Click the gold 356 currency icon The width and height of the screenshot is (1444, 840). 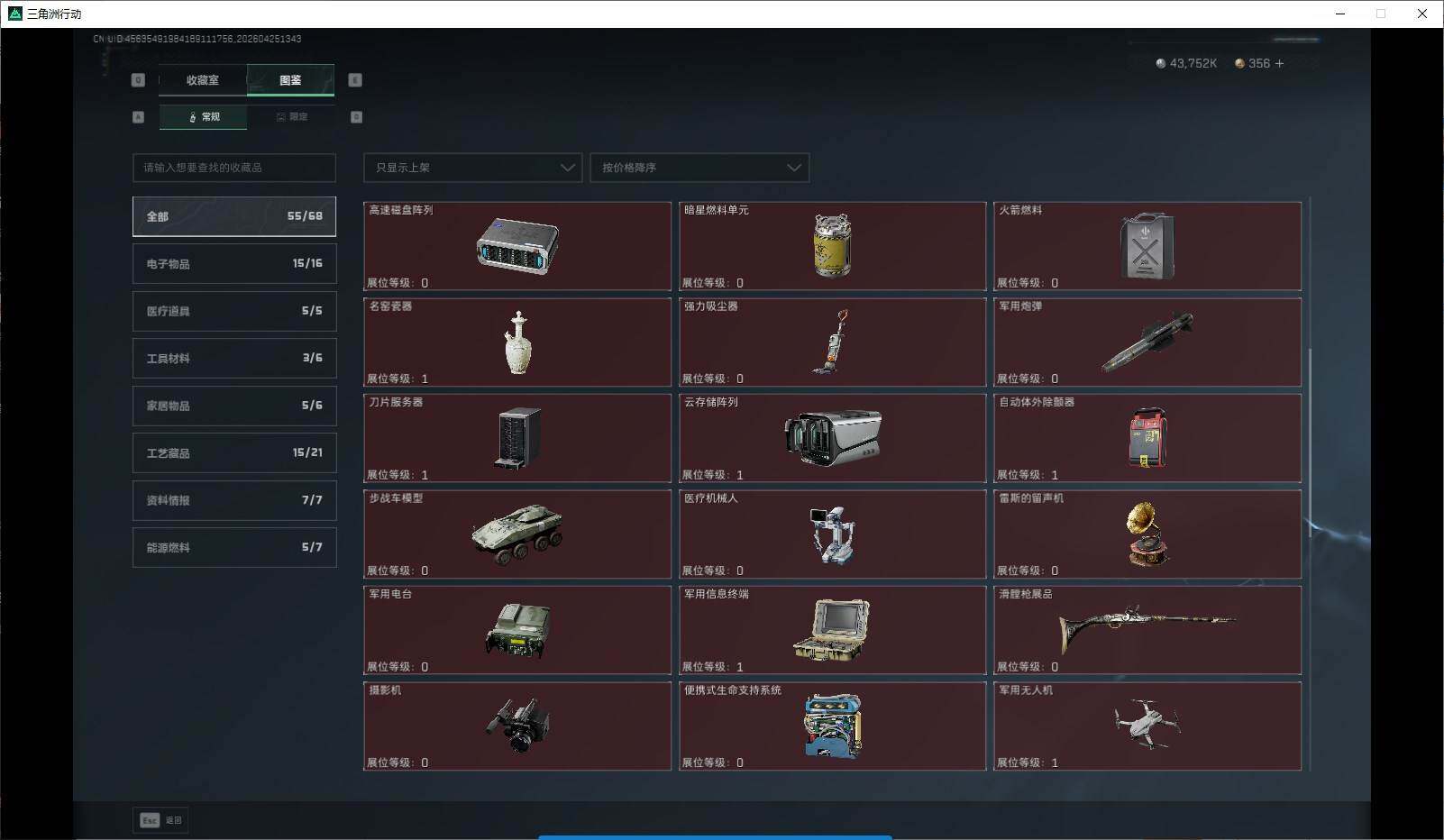(1239, 63)
